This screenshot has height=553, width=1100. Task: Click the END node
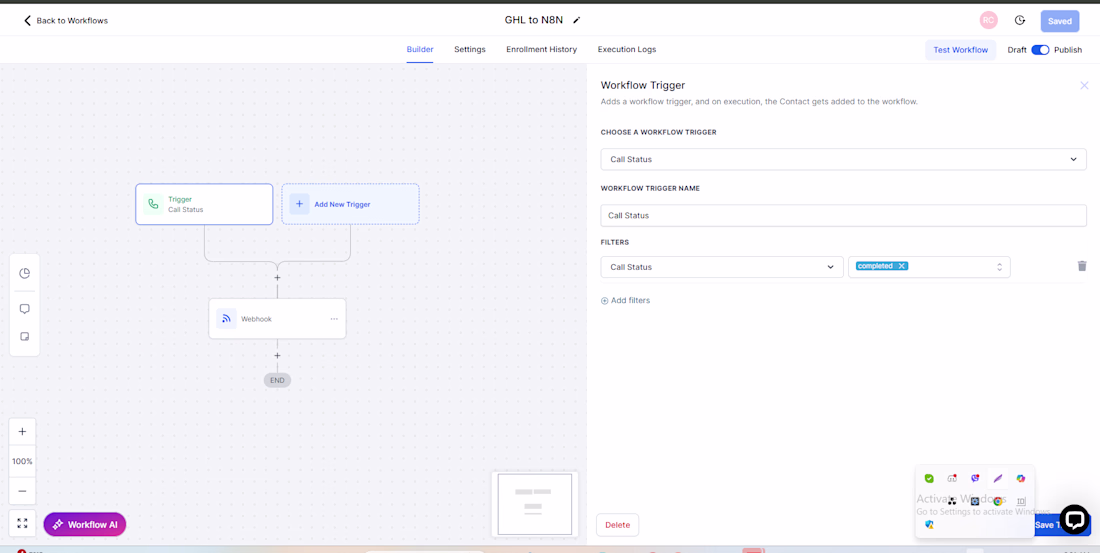coord(277,380)
